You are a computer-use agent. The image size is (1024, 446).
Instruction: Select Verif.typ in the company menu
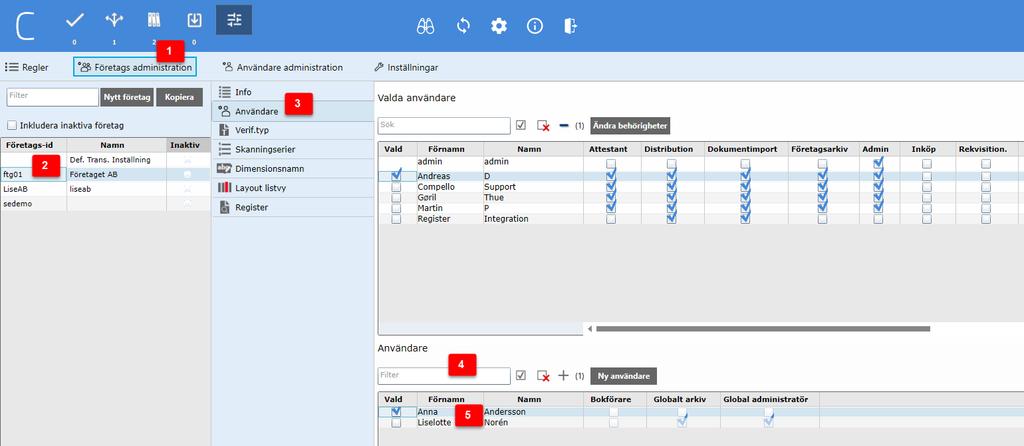(293, 130)
